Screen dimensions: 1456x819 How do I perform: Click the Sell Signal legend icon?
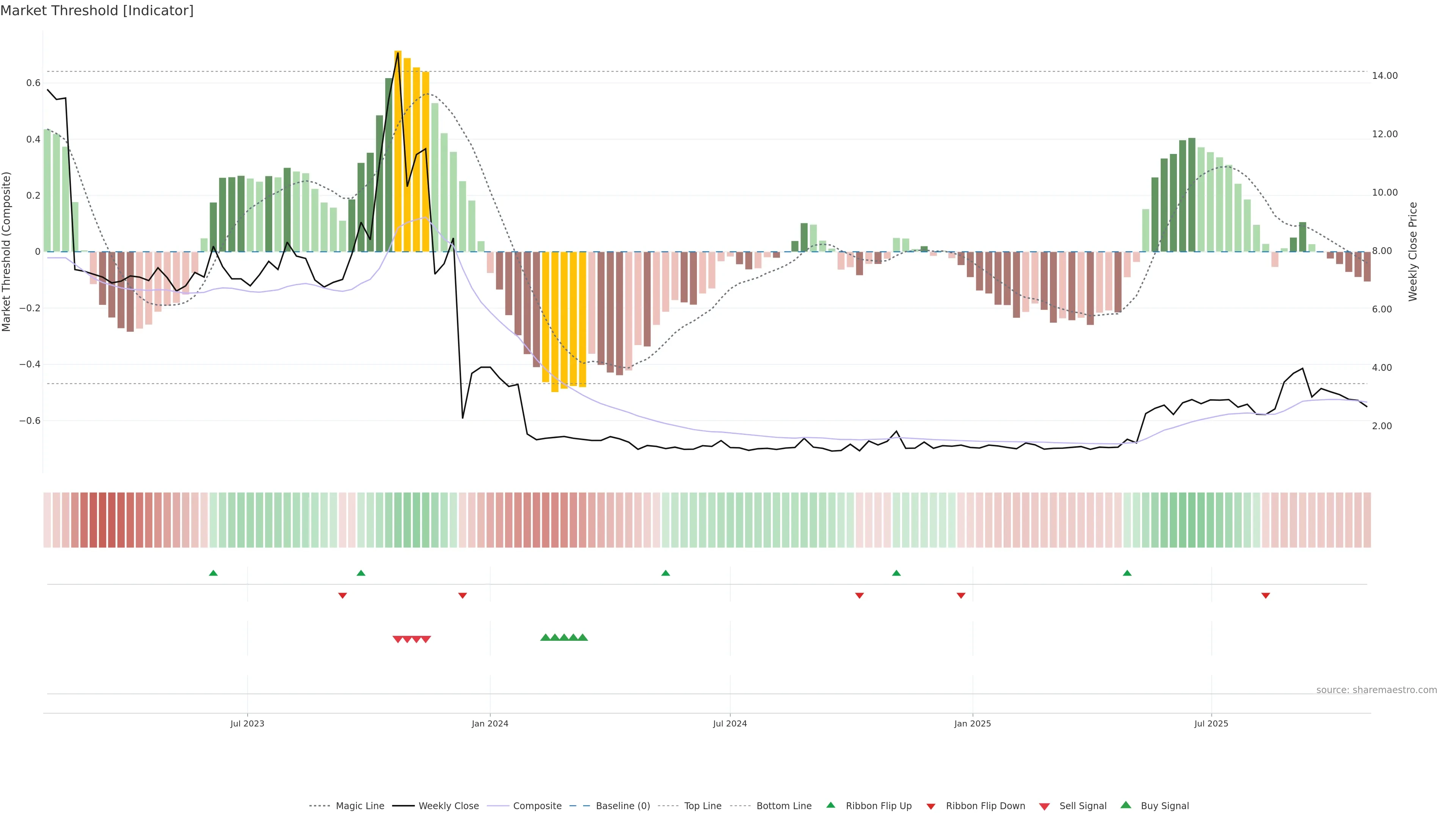tap(1045, 806)
